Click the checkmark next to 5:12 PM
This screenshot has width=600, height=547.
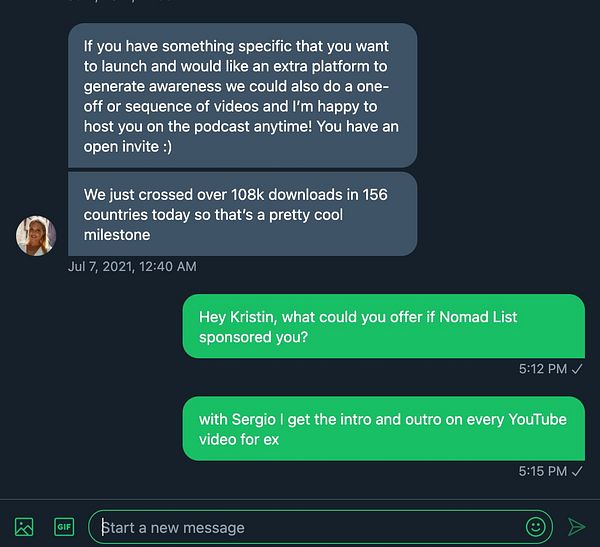[x=577, y=369]
